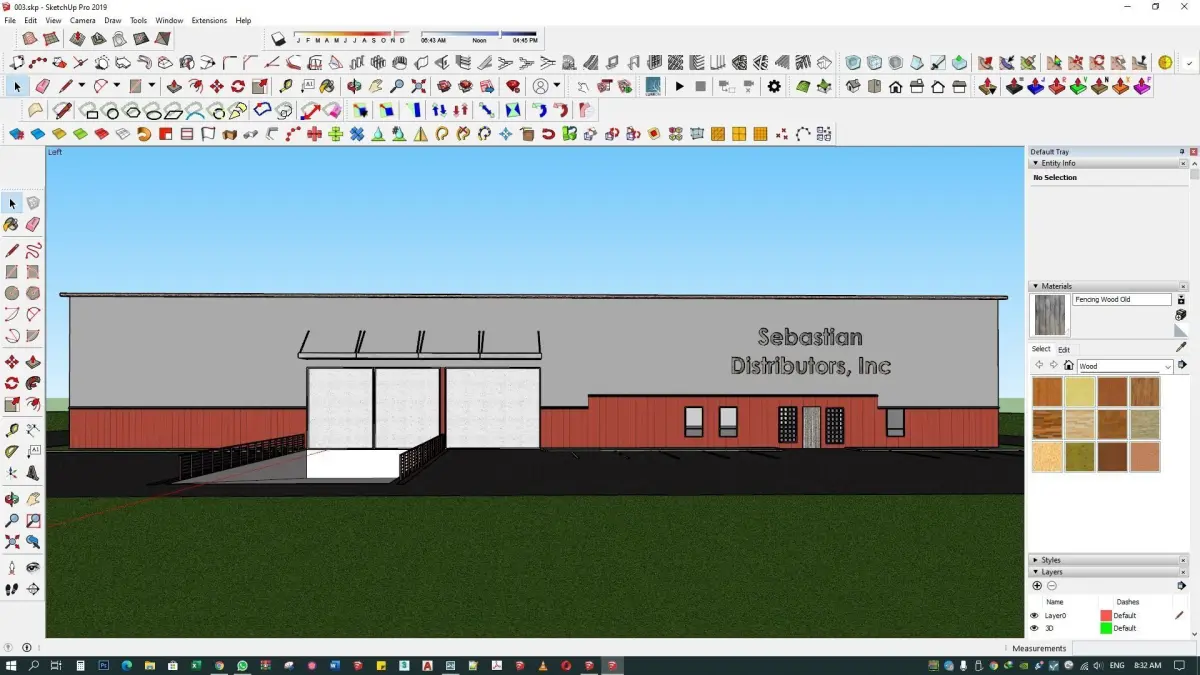Screen dimensions: 1200x675
Task: Click the Zoom Extents tool in left toolbar
Action: (12, 542)
